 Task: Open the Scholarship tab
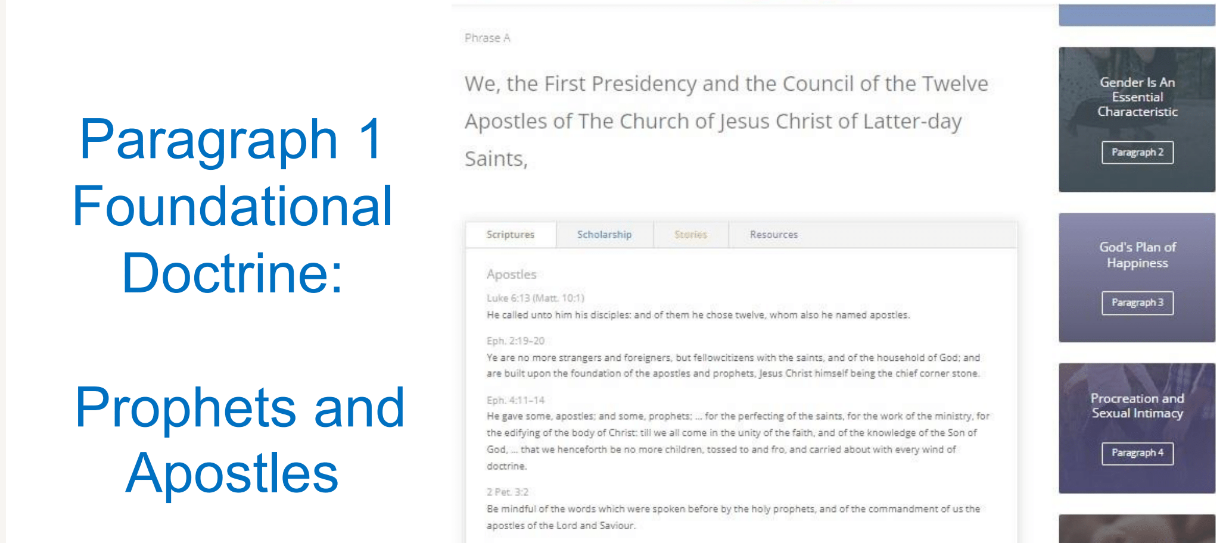(x=604, y=235)
